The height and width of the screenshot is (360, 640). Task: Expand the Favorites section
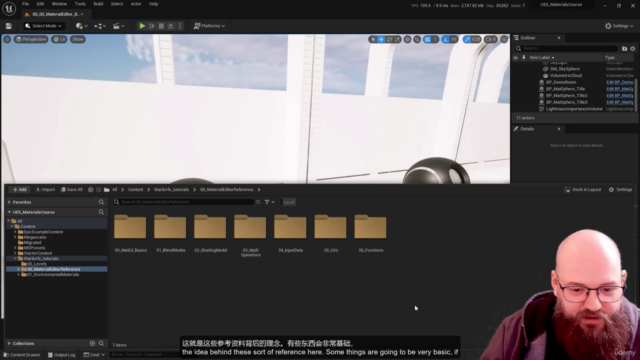9,202
